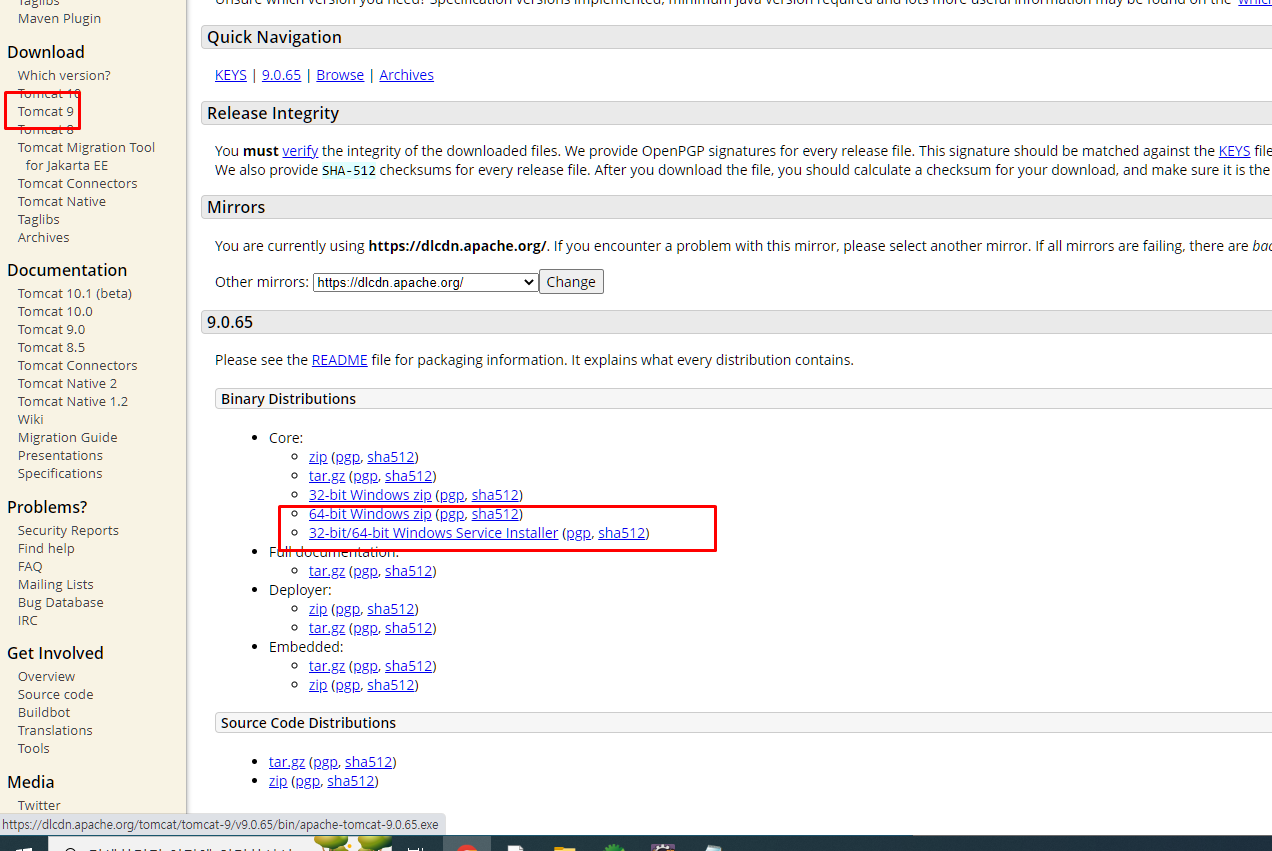
Task: Open the Translations link
Action: [x=55, y=730]
